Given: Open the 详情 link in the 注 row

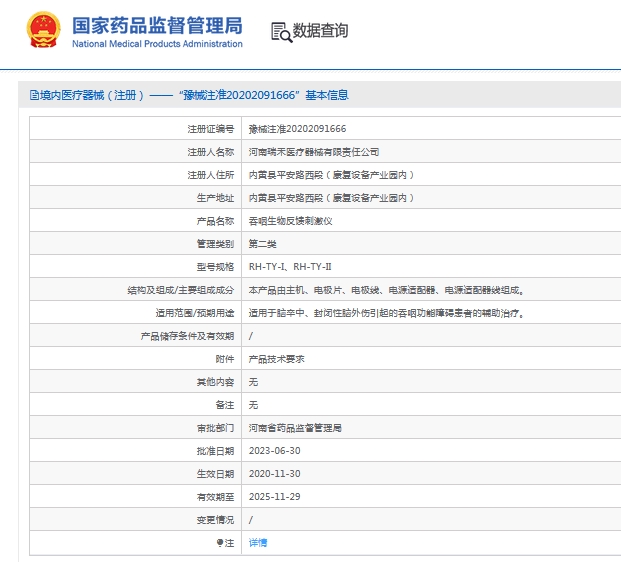Looking at the screenshot, I should 258,543.
